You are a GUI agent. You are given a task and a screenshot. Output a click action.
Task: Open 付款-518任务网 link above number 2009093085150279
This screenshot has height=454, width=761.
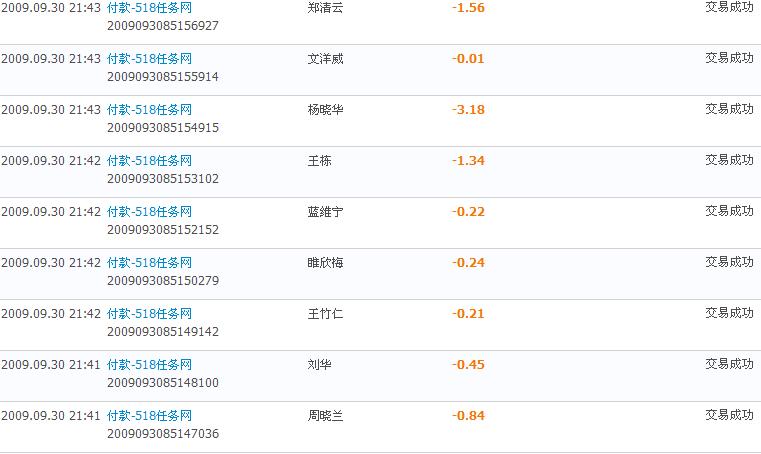pyautogui.click(x=149, y=262)
